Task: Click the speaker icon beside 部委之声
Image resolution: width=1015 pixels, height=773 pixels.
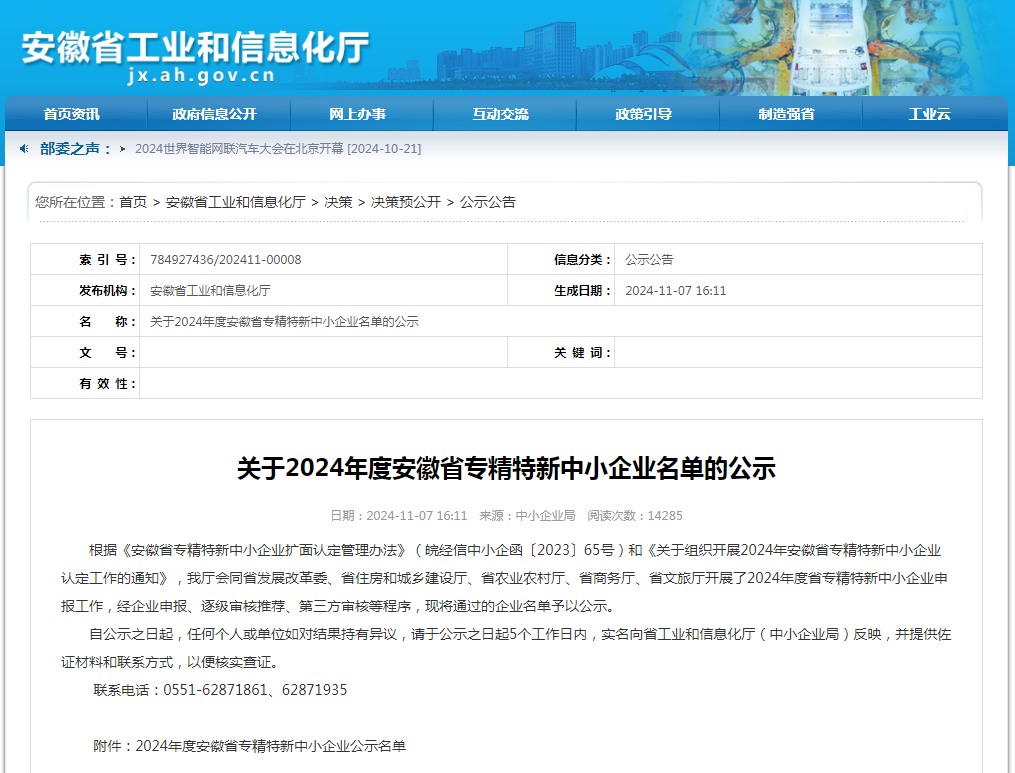Action: coord(24,149)
